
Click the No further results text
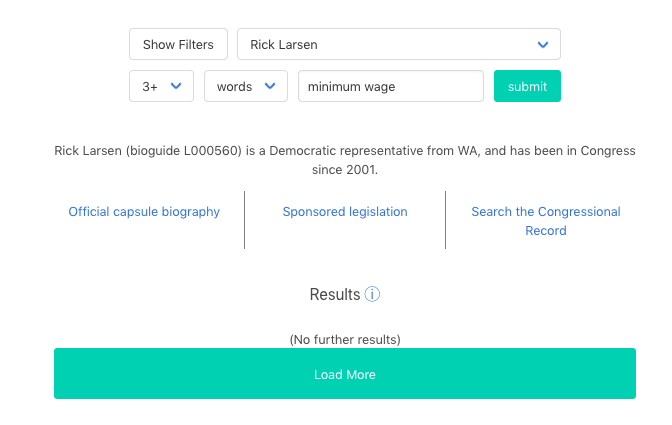[345, 339]
